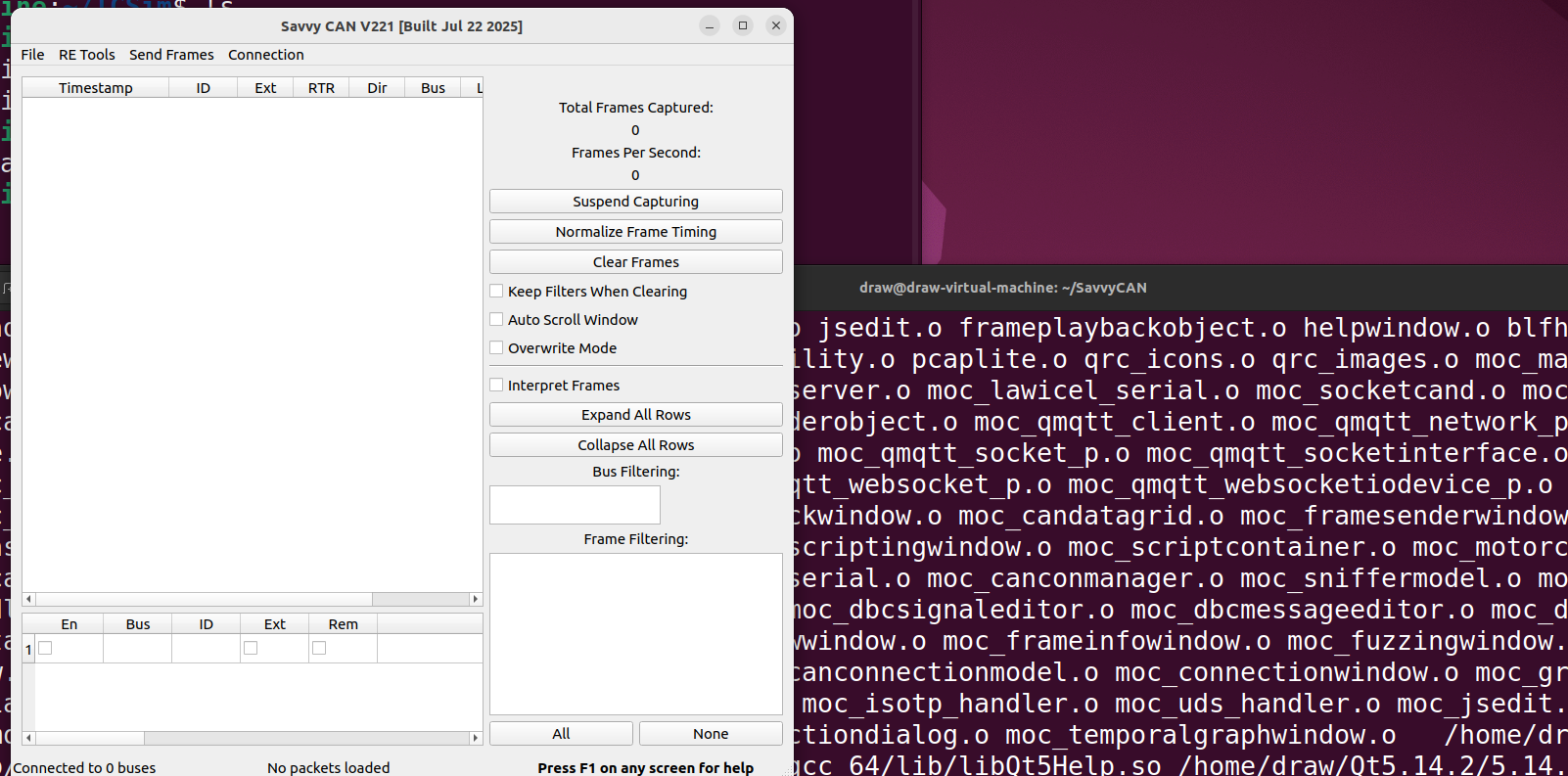
Task: Click frame table horizontal scrollbar right arrow
Action: [476, 599]
